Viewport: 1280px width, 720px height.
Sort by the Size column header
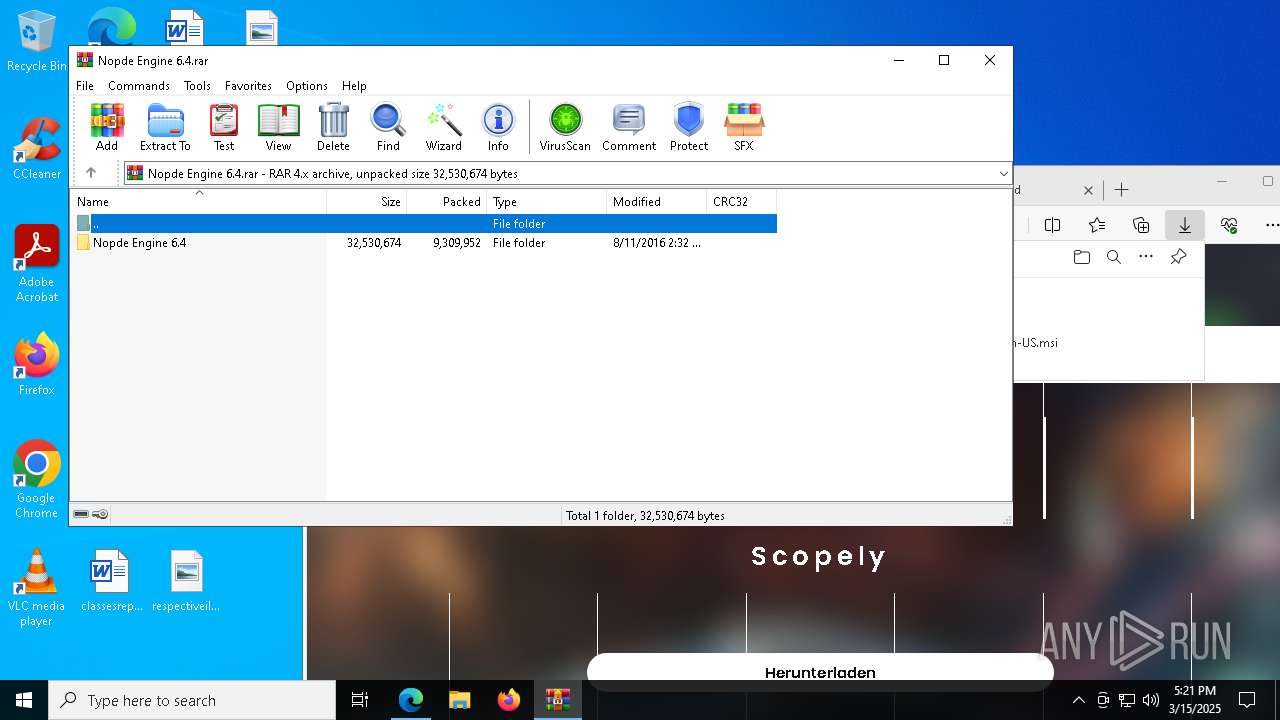[367, 201]
